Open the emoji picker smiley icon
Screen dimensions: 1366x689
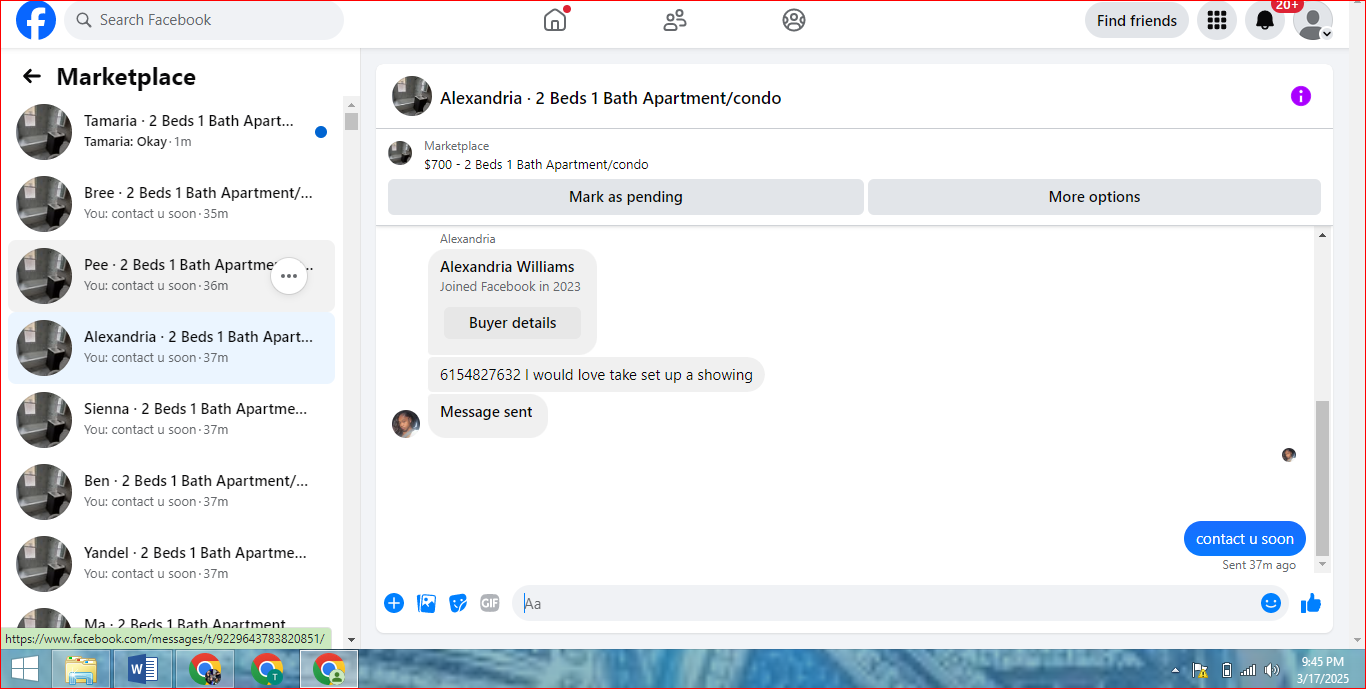click(x=1271, y=603)
